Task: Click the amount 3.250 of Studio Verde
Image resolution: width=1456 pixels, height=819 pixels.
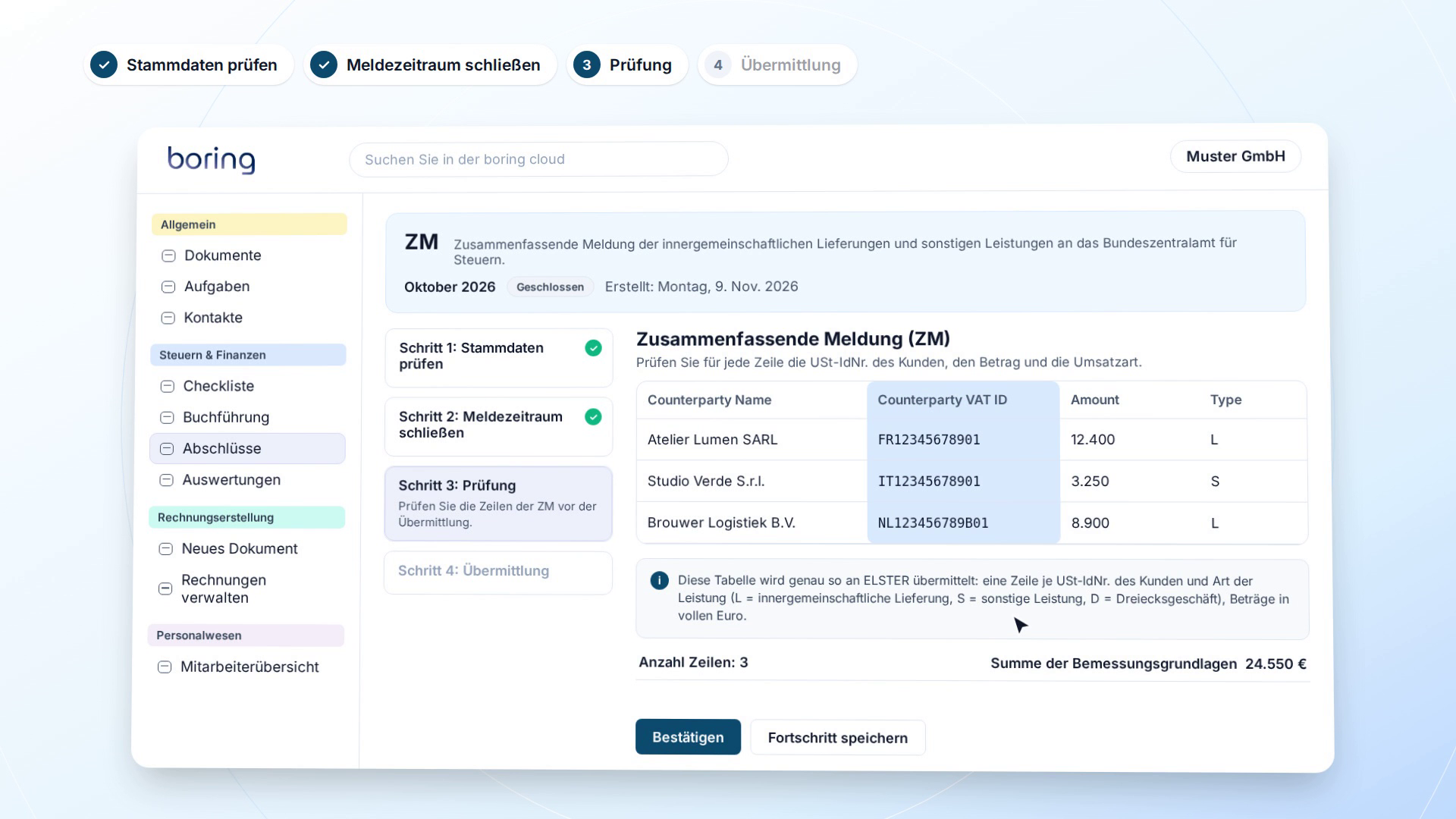Action: (x=1090, y=482)
